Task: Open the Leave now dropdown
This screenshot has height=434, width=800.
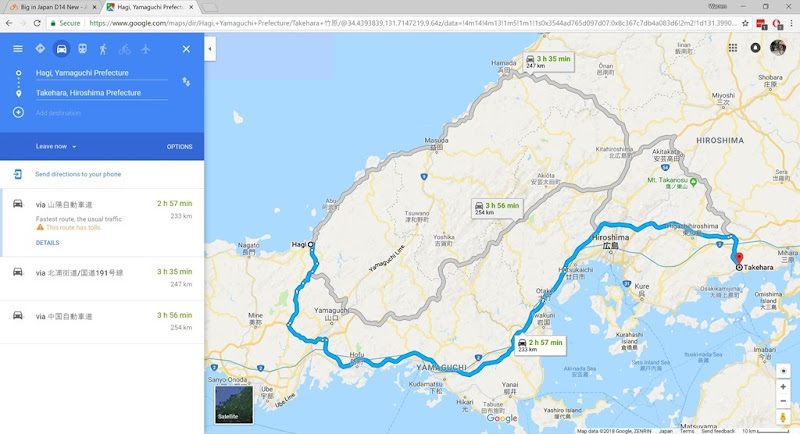Action: [x=56, y=146]
